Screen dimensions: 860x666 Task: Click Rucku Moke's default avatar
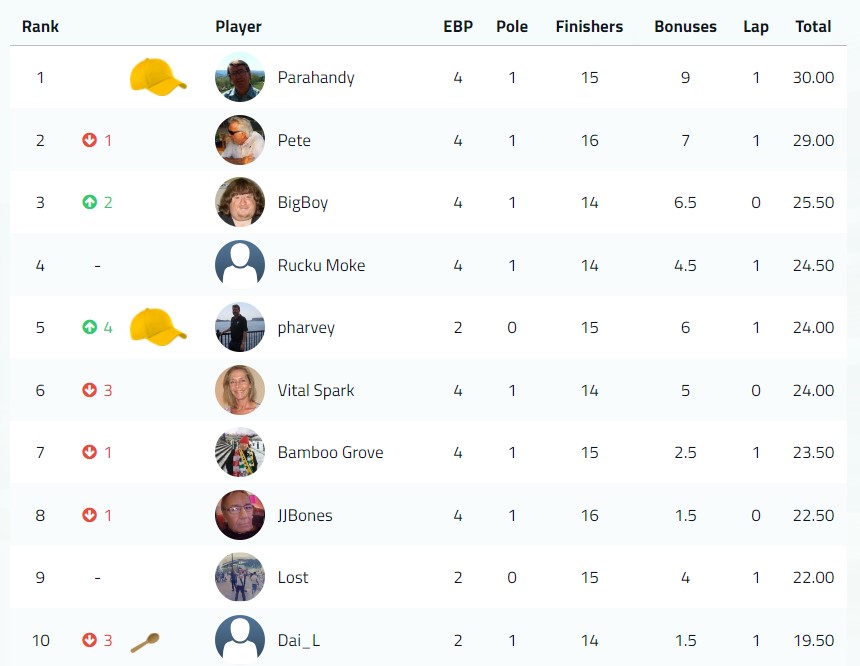click(x=240, y=264)
